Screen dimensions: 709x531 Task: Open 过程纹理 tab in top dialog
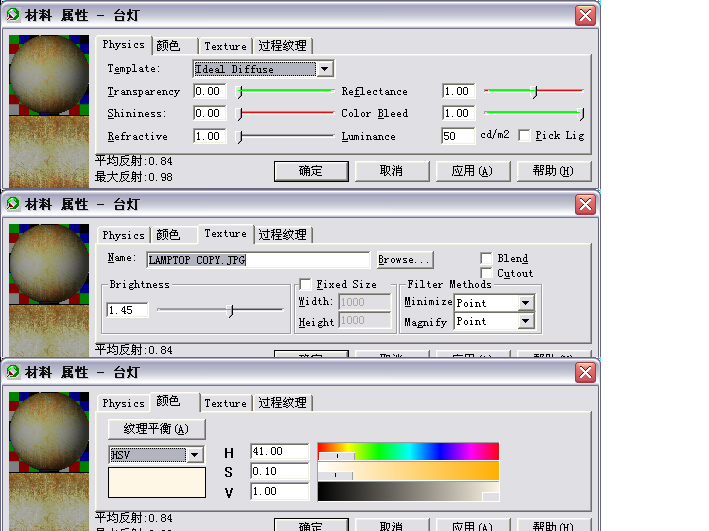point(282,46)
